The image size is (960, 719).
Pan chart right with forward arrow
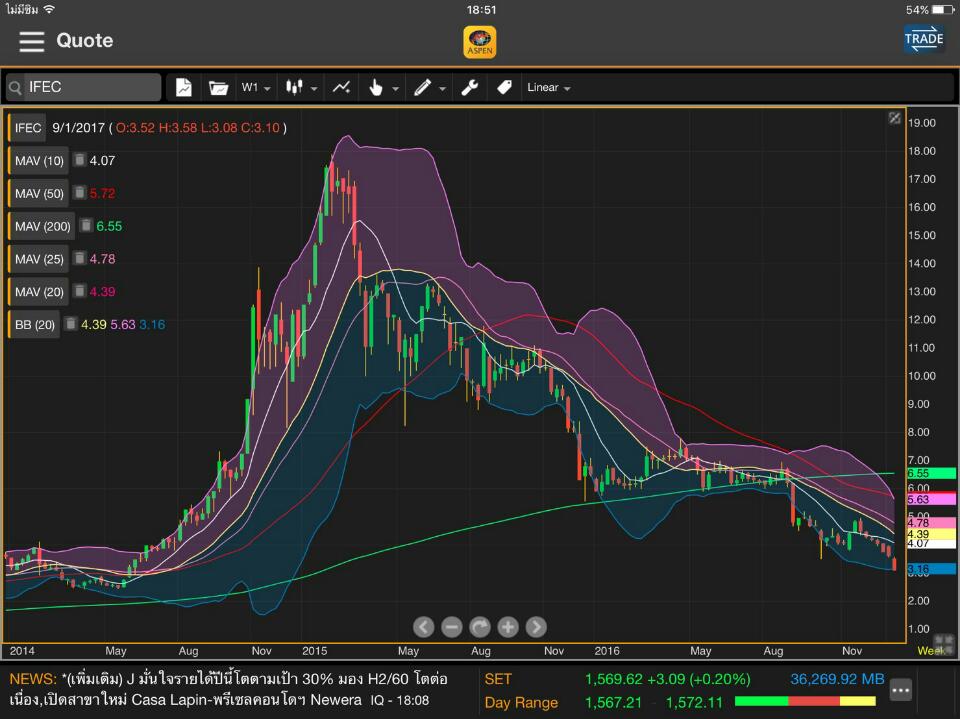(536, 627)
